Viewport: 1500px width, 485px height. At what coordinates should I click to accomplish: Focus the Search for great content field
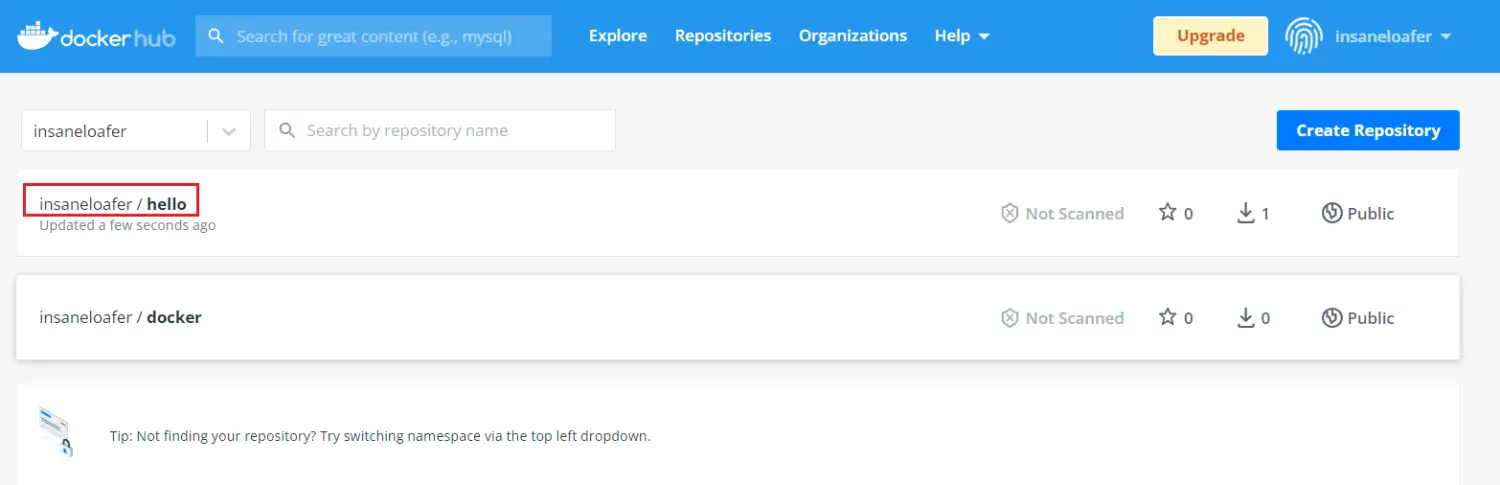tap(373, 36)
